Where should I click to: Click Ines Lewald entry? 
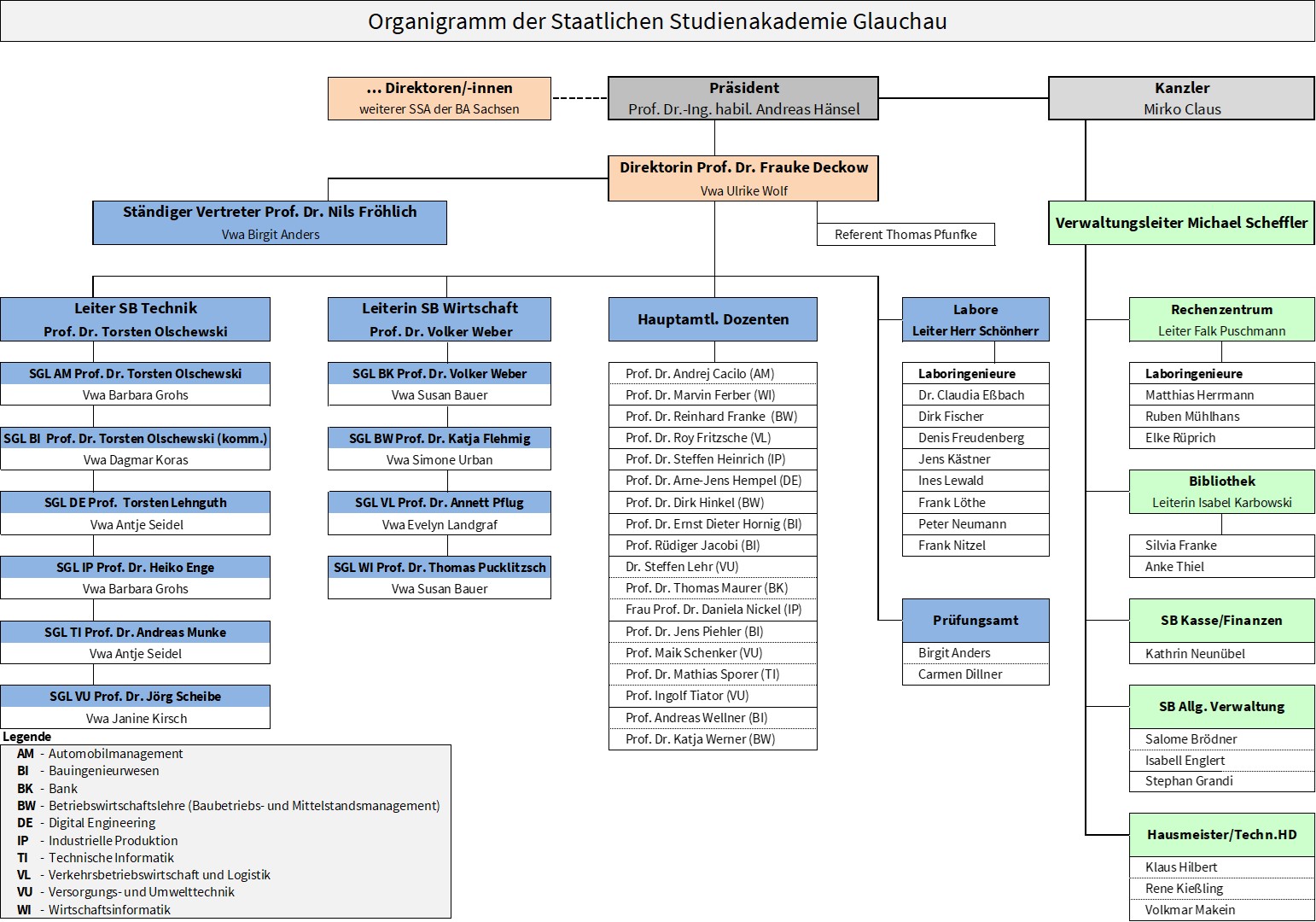click(x=975, y=480)
